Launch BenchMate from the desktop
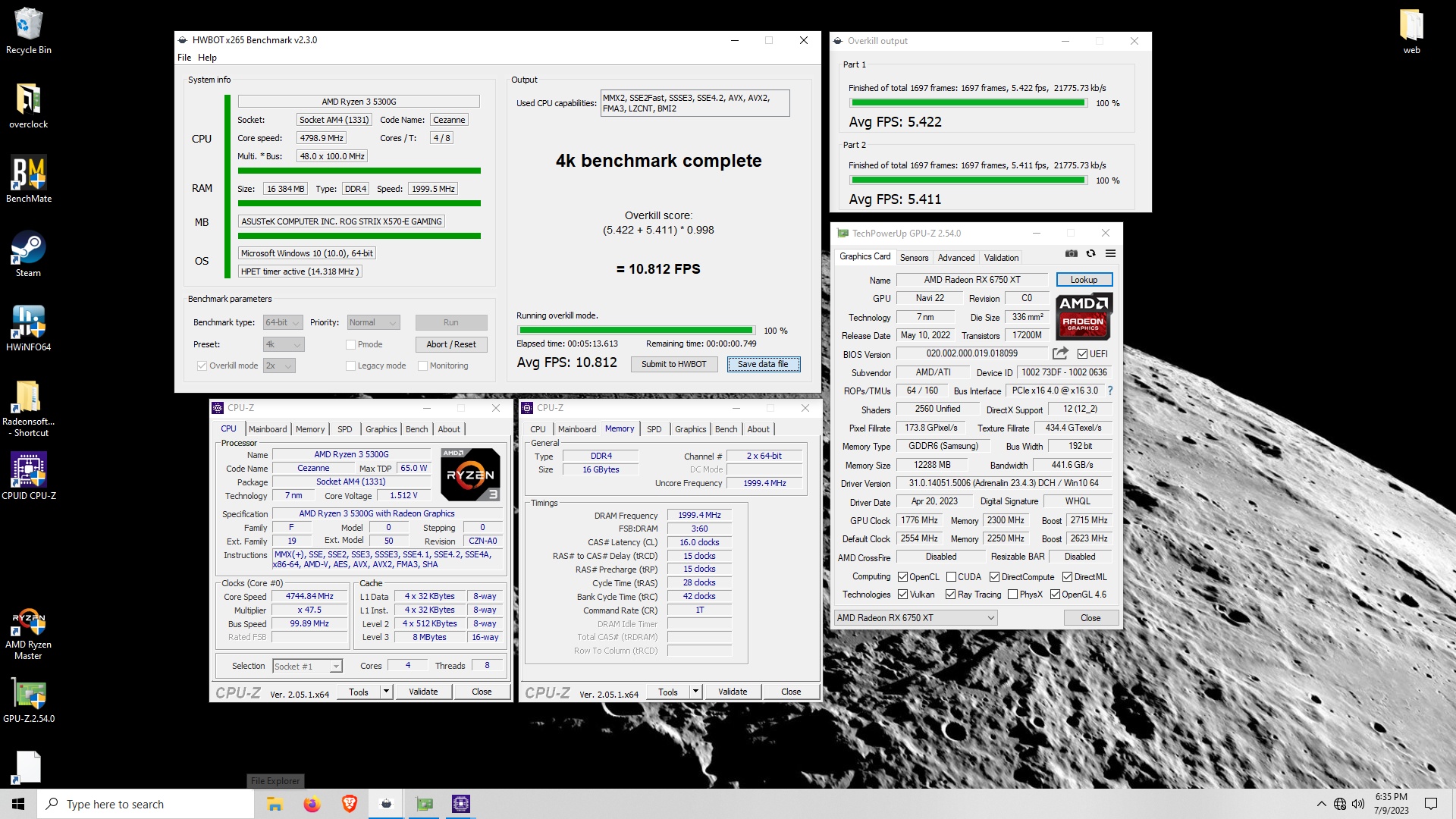 [x=29, y=180]
